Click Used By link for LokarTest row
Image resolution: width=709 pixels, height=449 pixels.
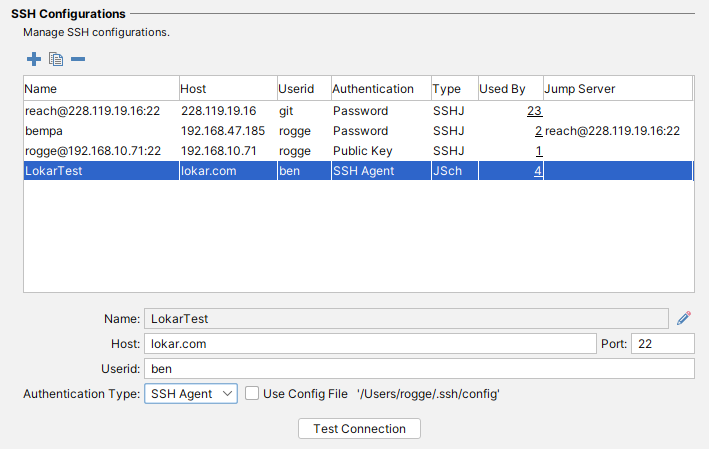pos(538,171)
